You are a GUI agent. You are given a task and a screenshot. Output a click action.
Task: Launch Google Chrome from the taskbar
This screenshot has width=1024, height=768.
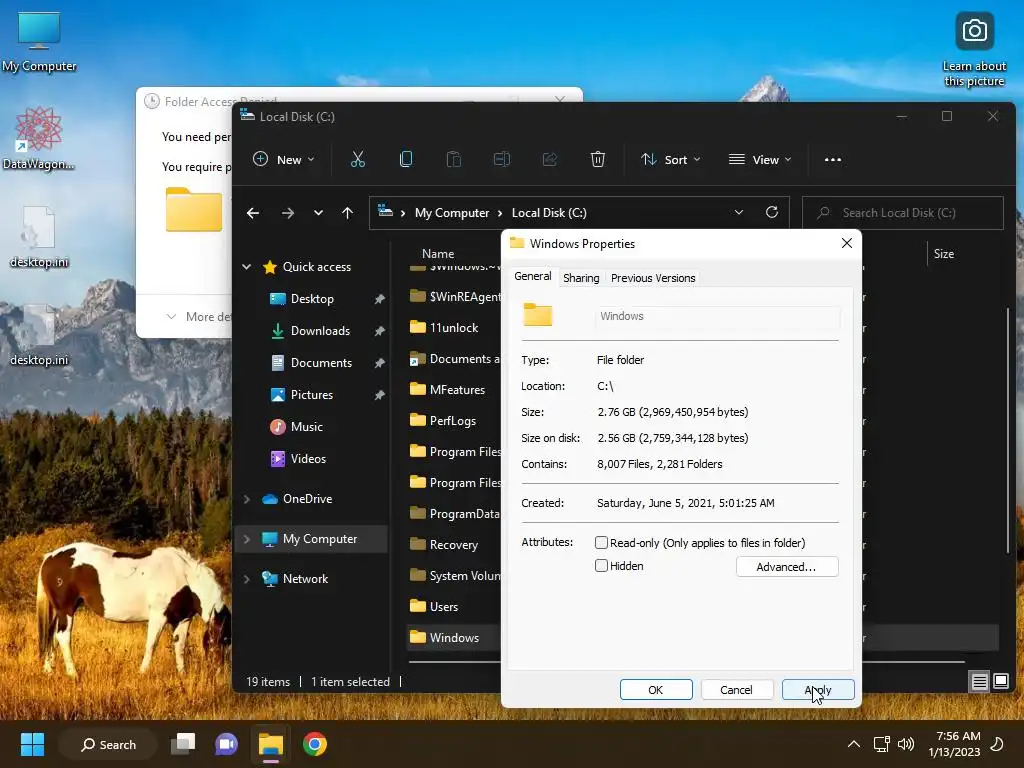tap(314, 744)
